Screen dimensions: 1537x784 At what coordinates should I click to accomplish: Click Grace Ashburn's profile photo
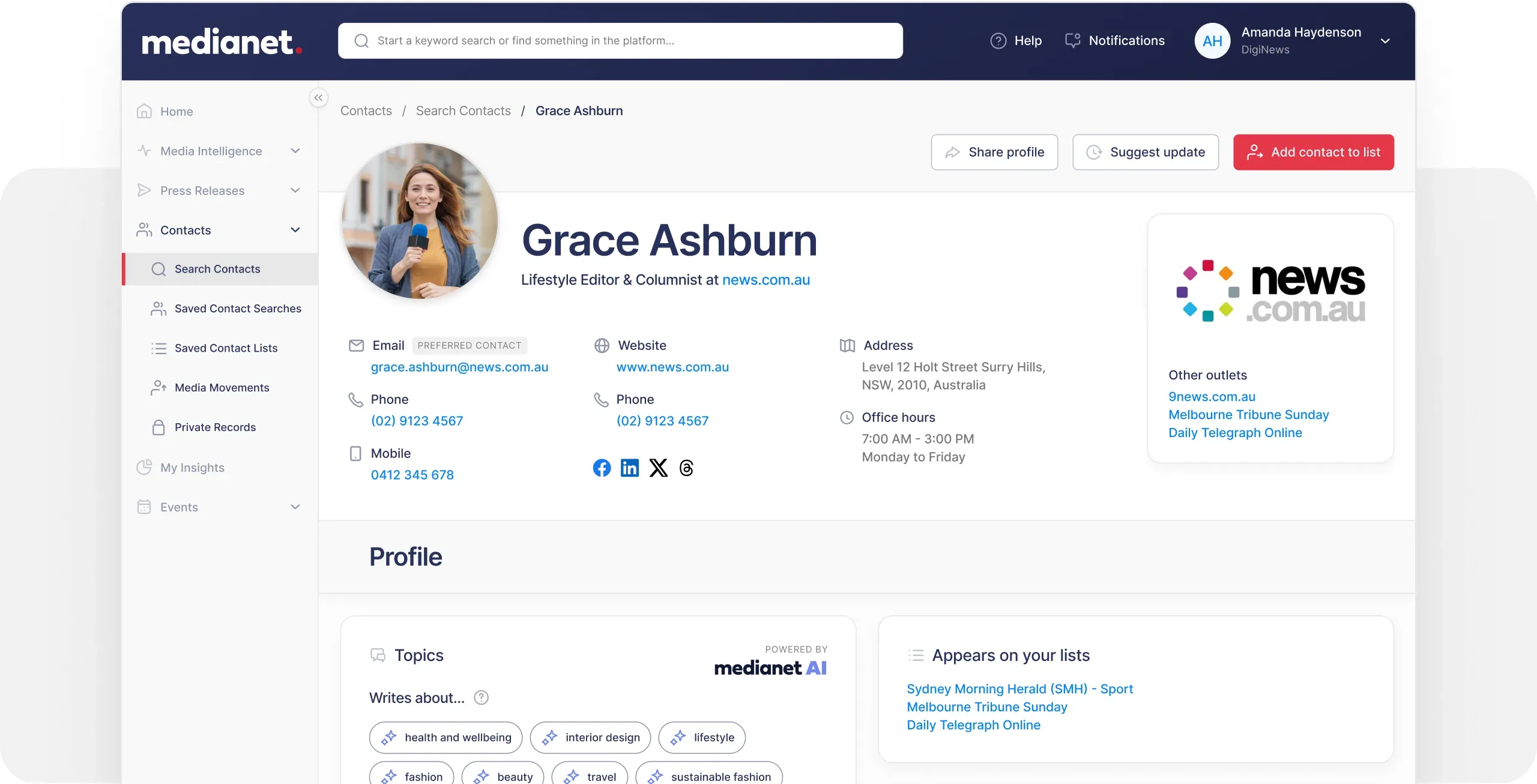tap(420, 221)
